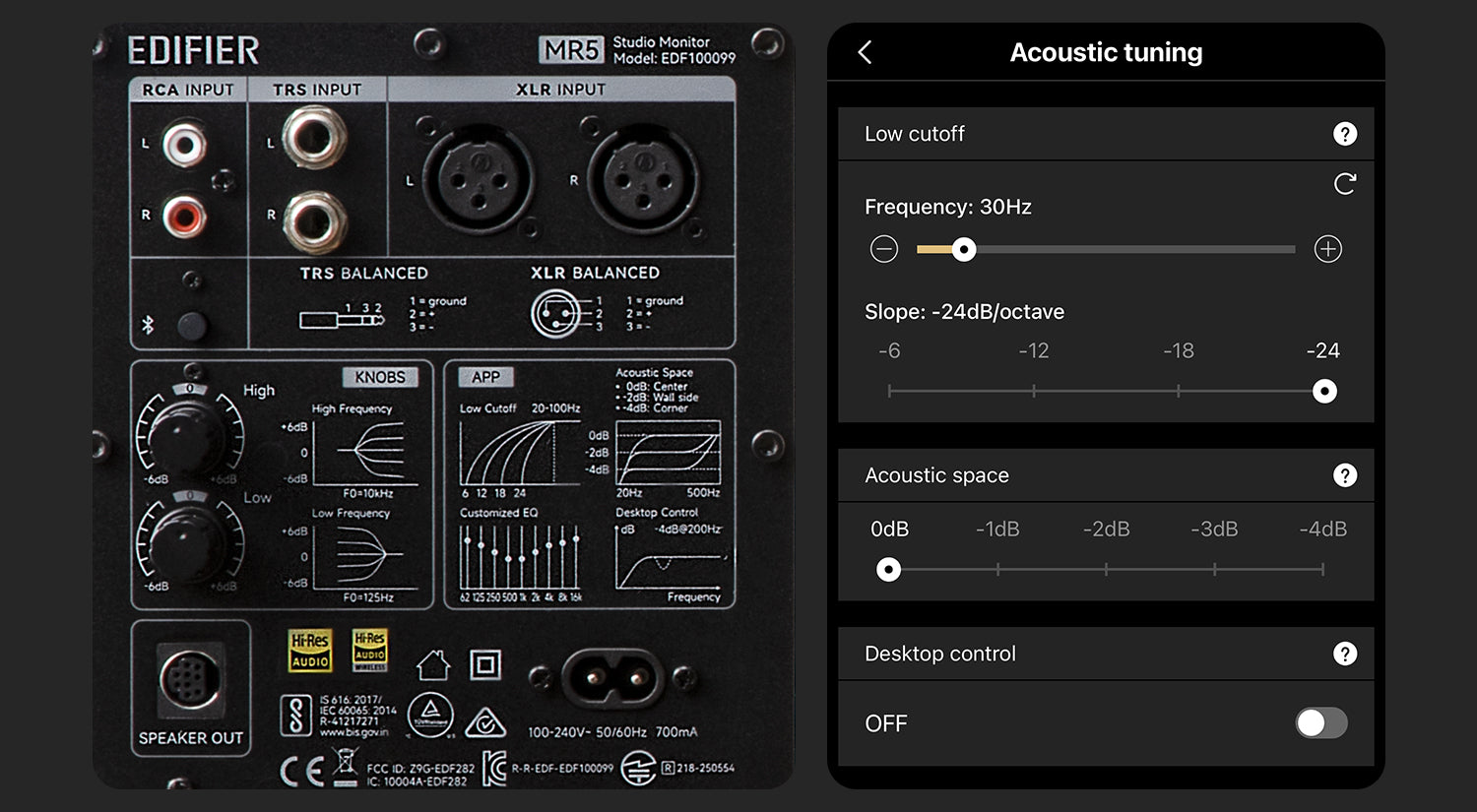
Task: Open help for Acoustic space
Action: click(x=1344, y=475)
